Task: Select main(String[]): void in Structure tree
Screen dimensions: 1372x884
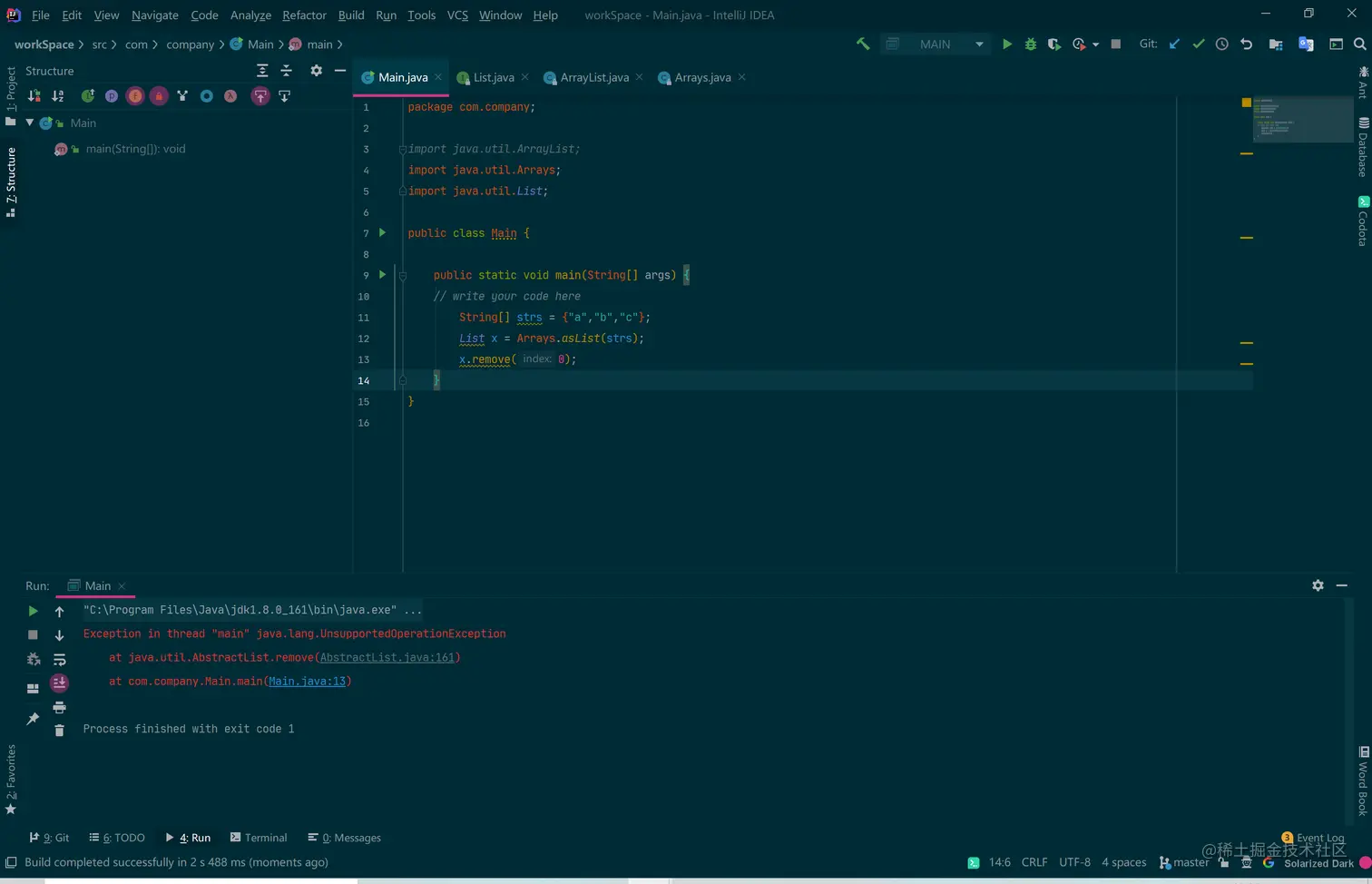Action: [x=135, y=149]
